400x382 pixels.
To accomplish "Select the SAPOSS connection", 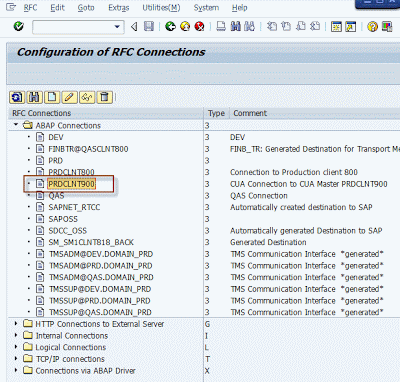I will [63, 219].
